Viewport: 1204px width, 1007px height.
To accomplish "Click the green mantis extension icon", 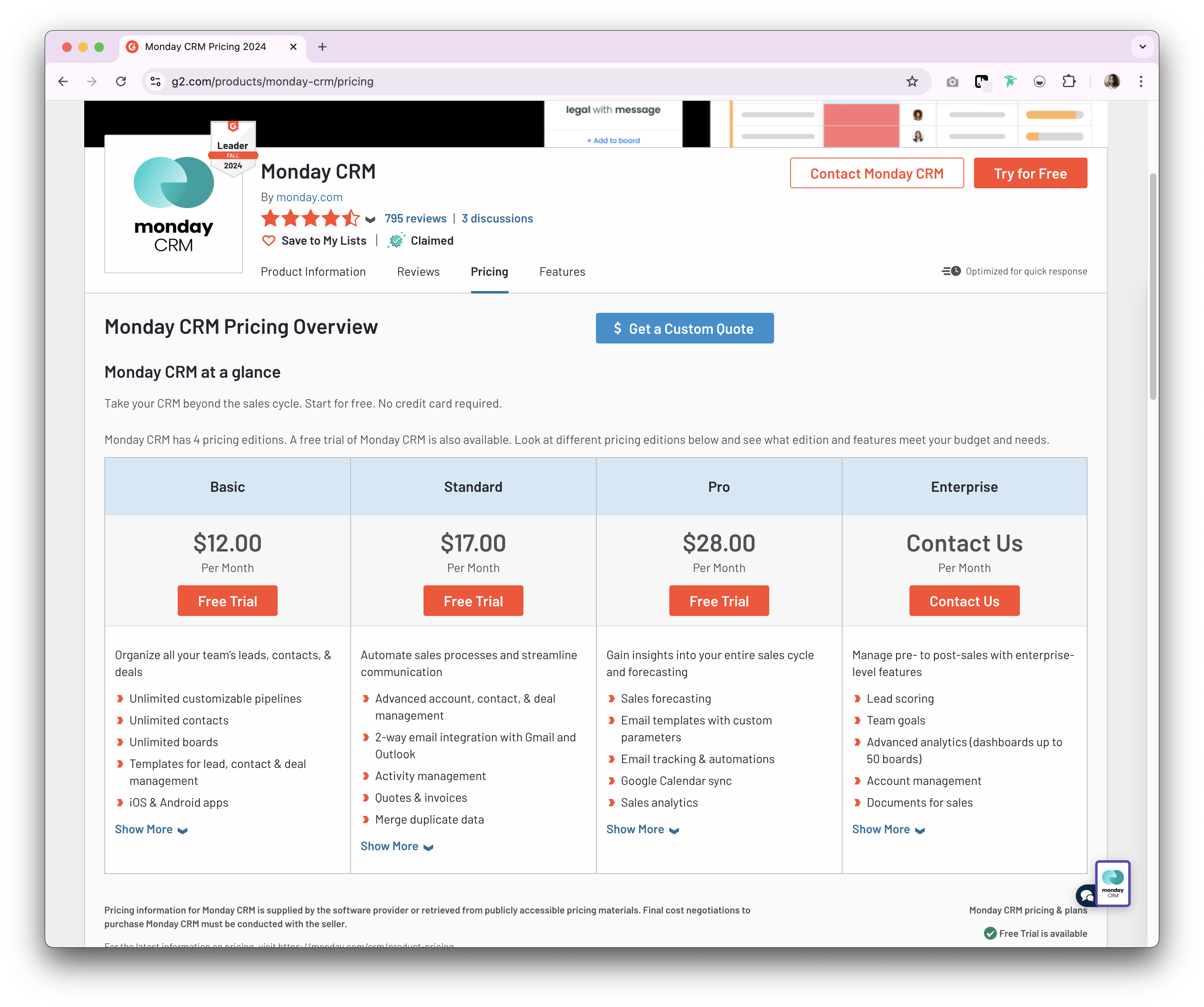I will coord(1010,81).
